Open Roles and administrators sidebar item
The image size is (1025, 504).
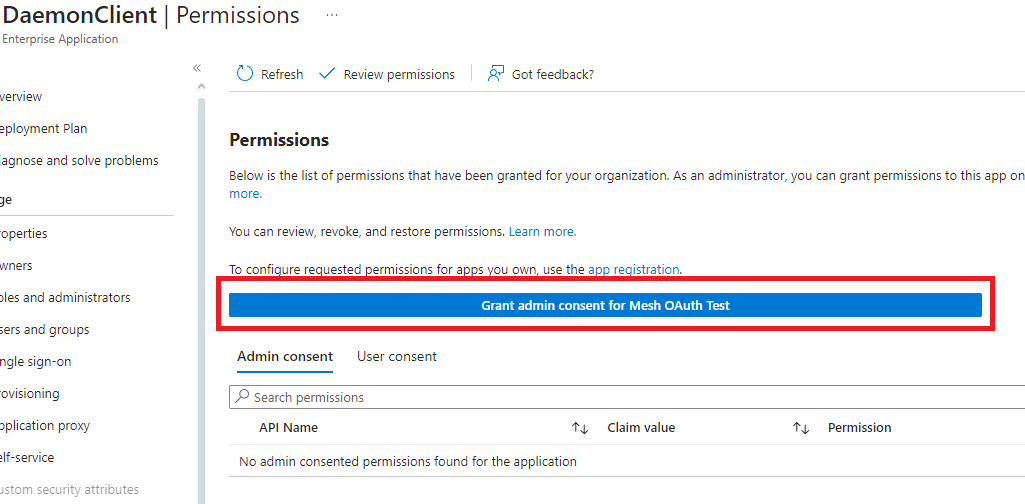tap(65, 297)
